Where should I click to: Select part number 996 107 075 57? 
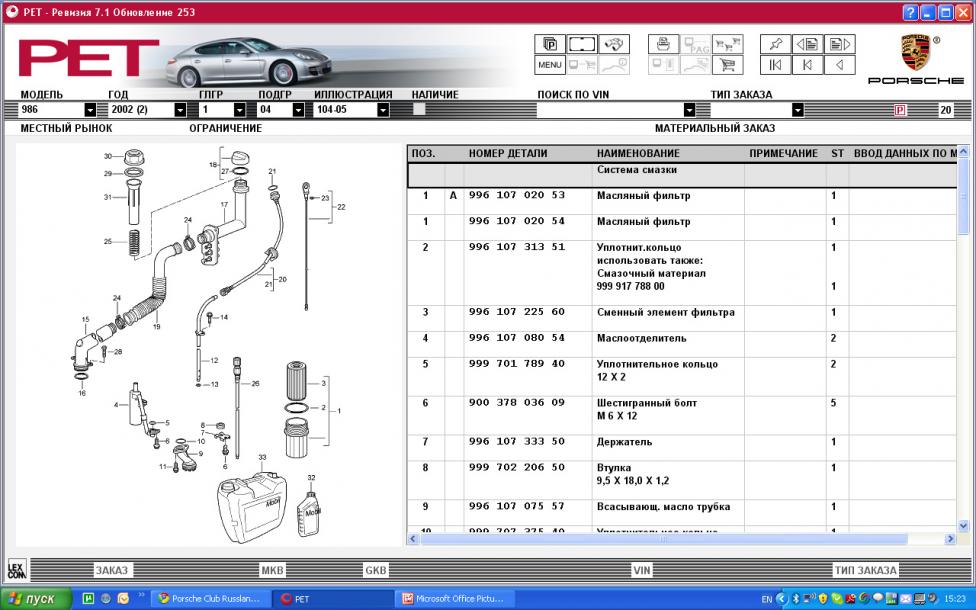click(517, 506)
